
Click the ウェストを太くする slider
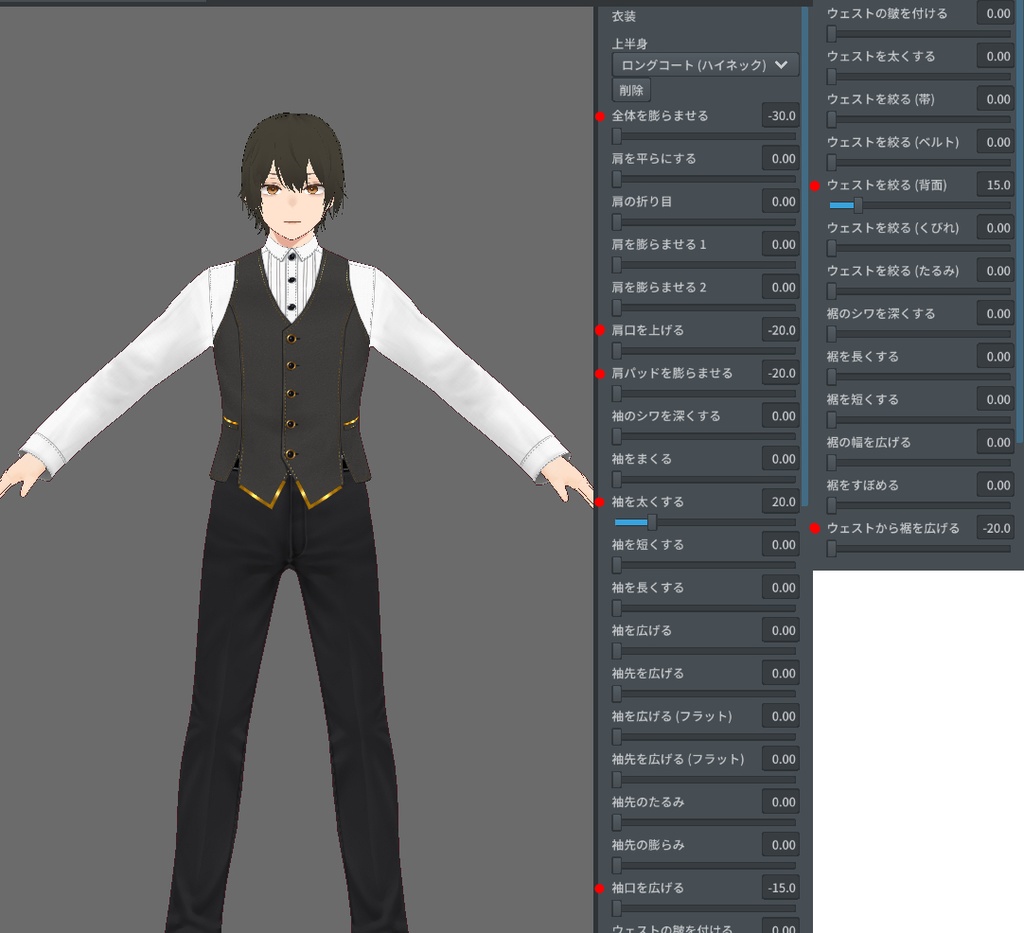click(919, 77)
